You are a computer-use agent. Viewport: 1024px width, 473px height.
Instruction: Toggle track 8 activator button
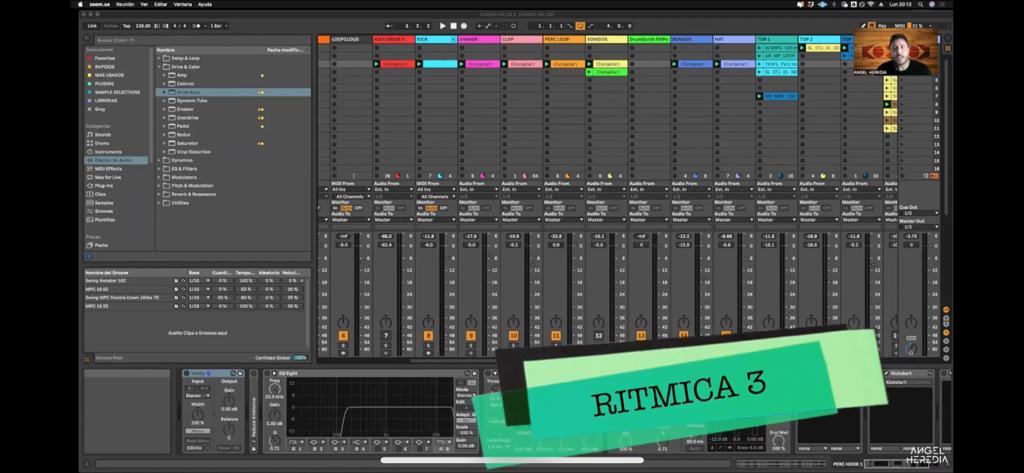coord(428,336)
